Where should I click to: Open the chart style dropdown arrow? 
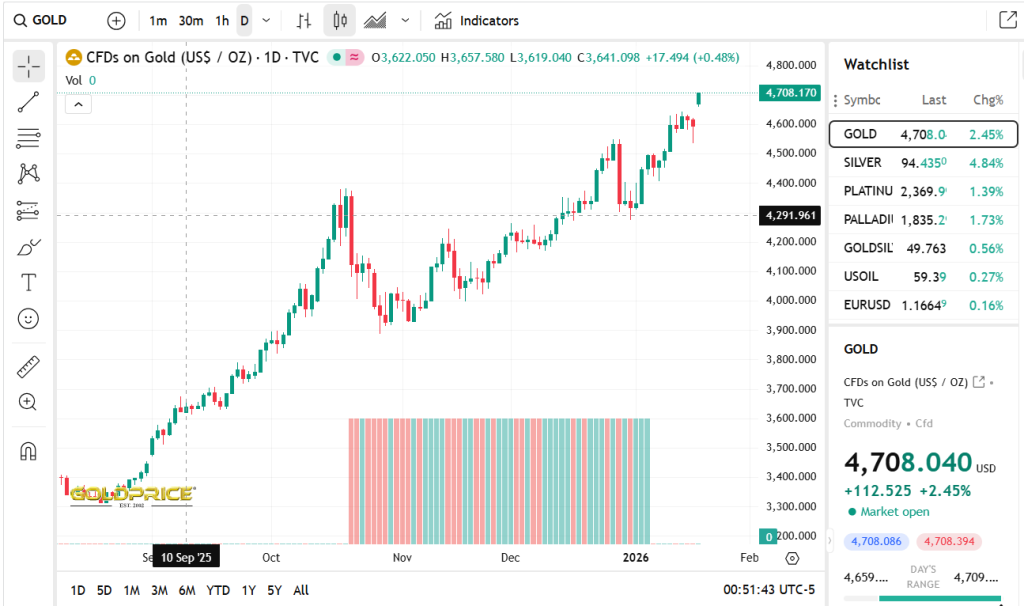pos(405,20)
